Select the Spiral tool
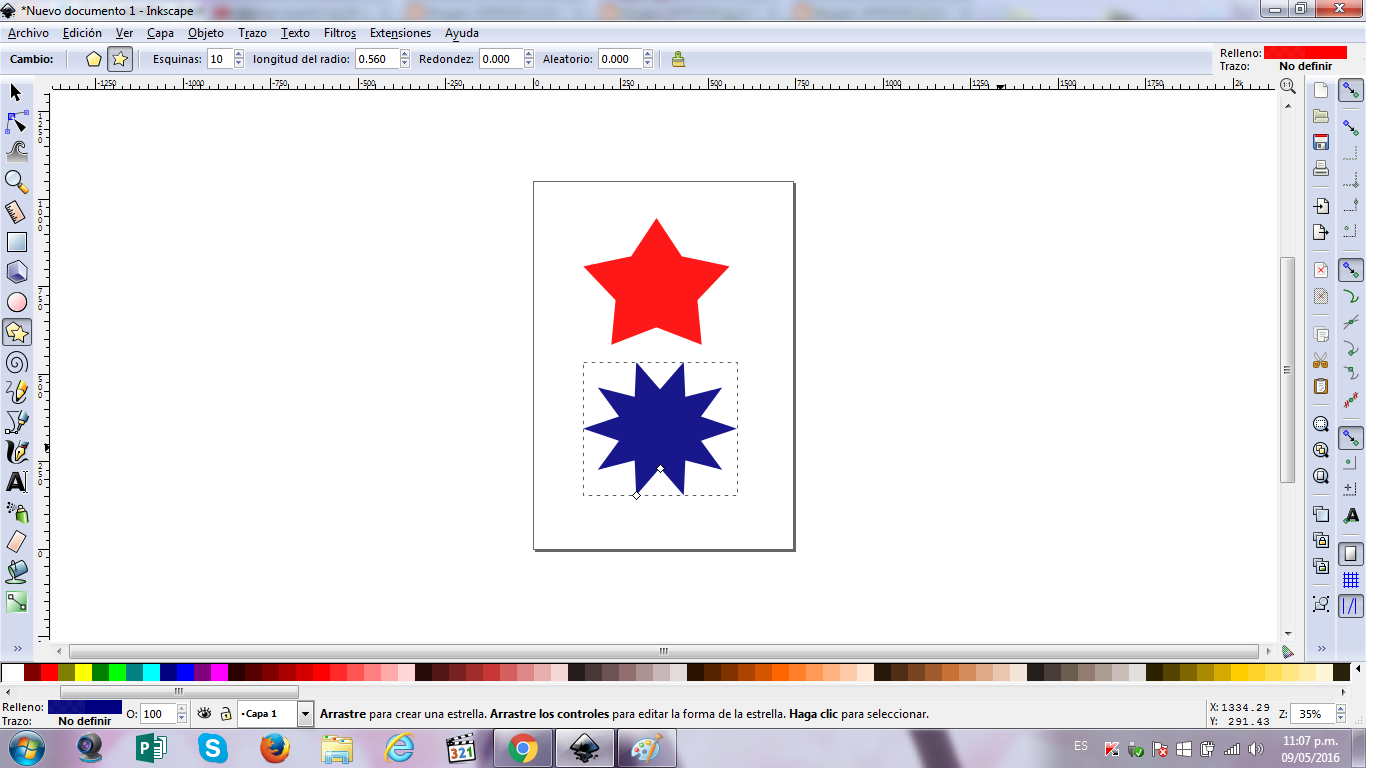1376x768 pixels. point(15,362)
